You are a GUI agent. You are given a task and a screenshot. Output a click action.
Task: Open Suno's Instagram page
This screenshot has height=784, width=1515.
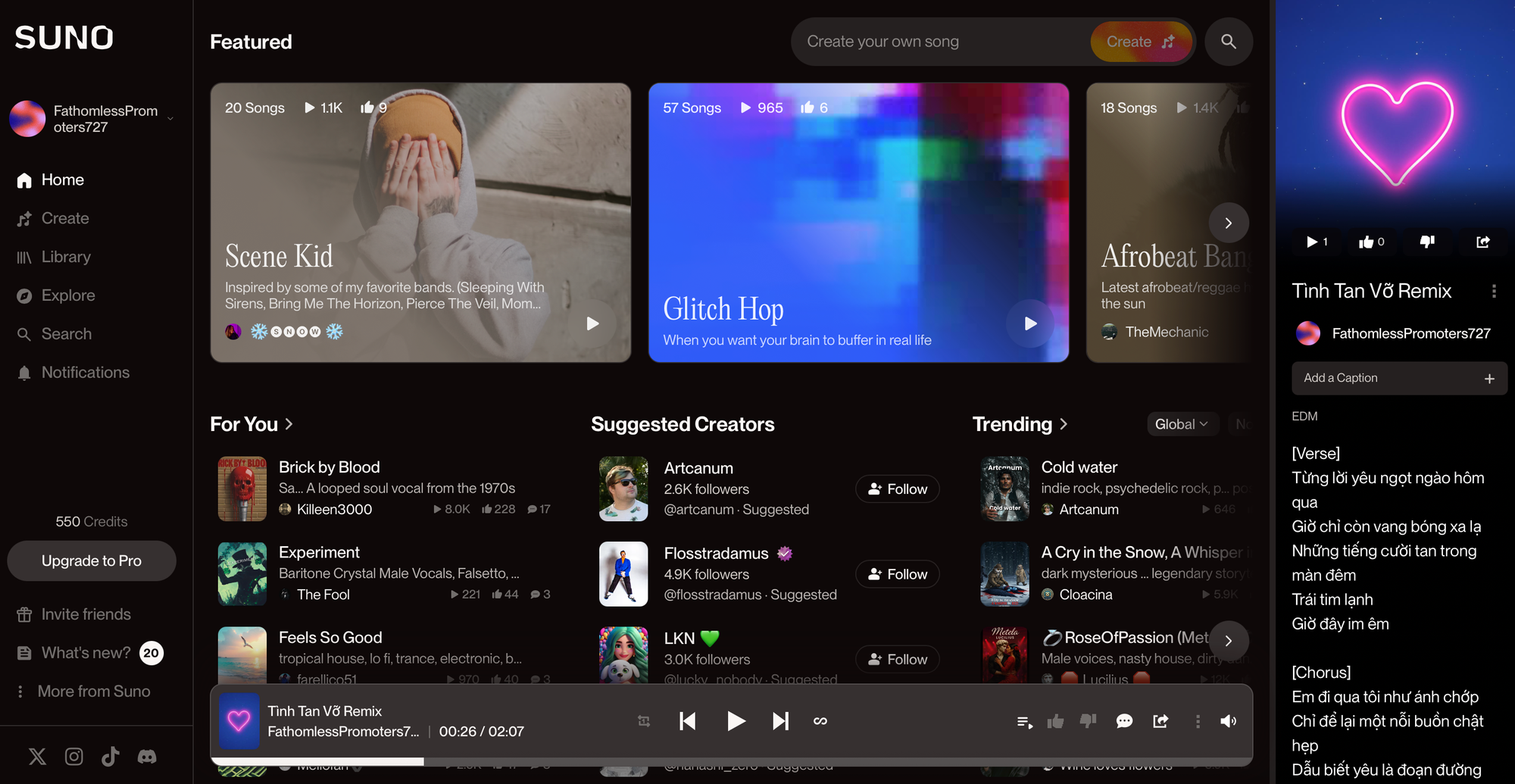point(73,756)
